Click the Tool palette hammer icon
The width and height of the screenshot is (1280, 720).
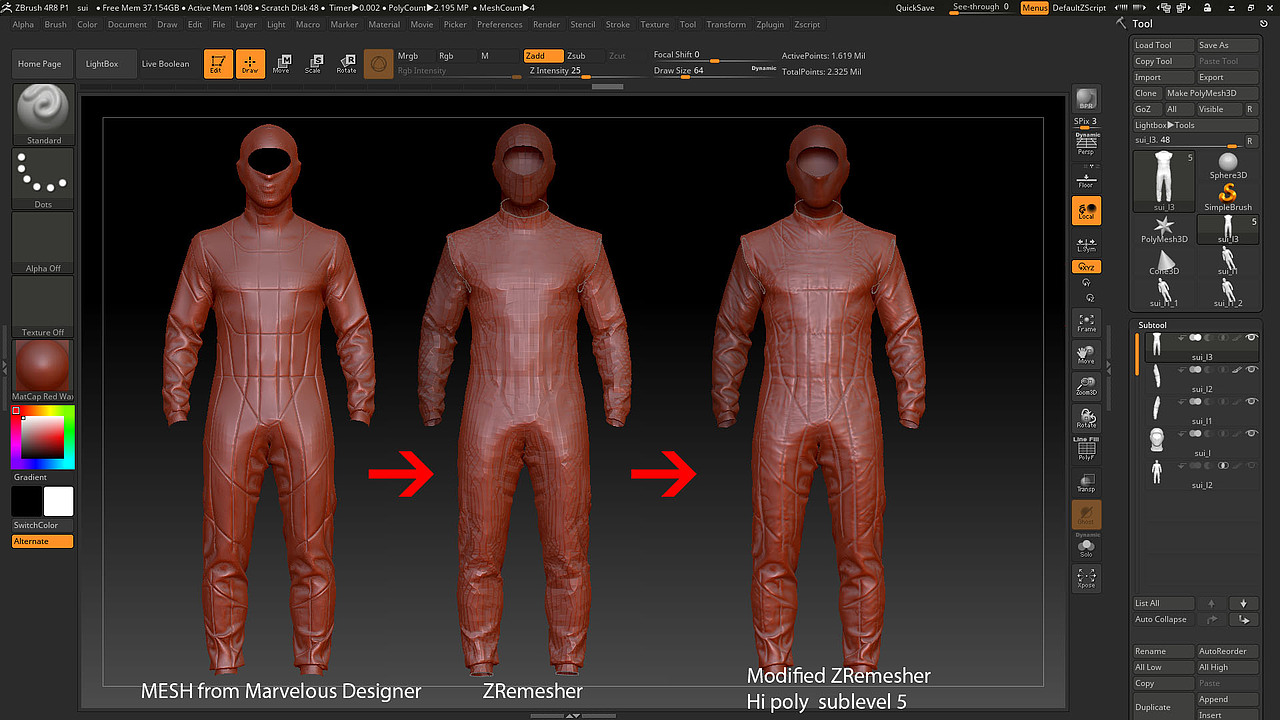pyautogui.click(x=1121, y=22)
